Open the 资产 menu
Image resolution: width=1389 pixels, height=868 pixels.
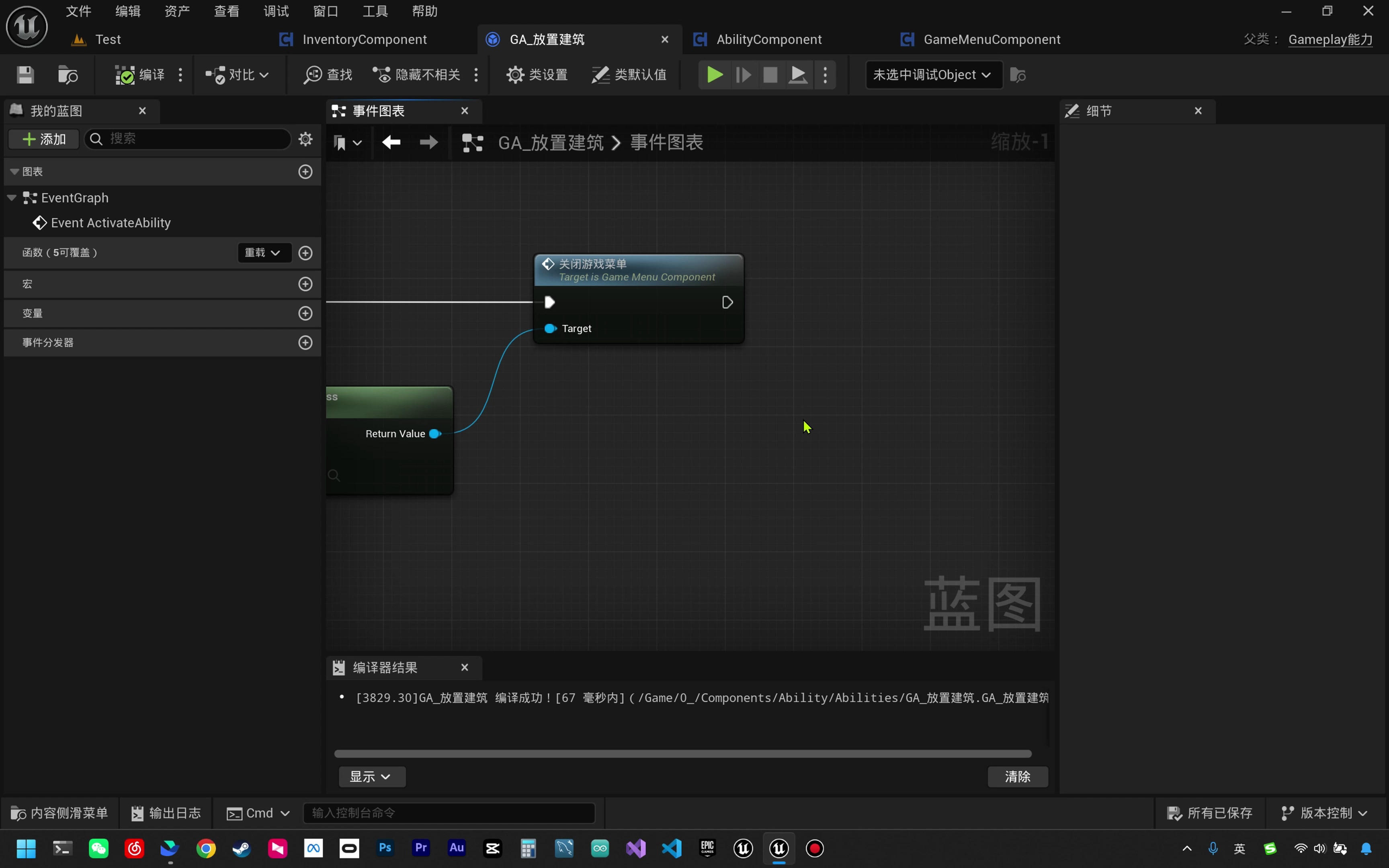177,11
